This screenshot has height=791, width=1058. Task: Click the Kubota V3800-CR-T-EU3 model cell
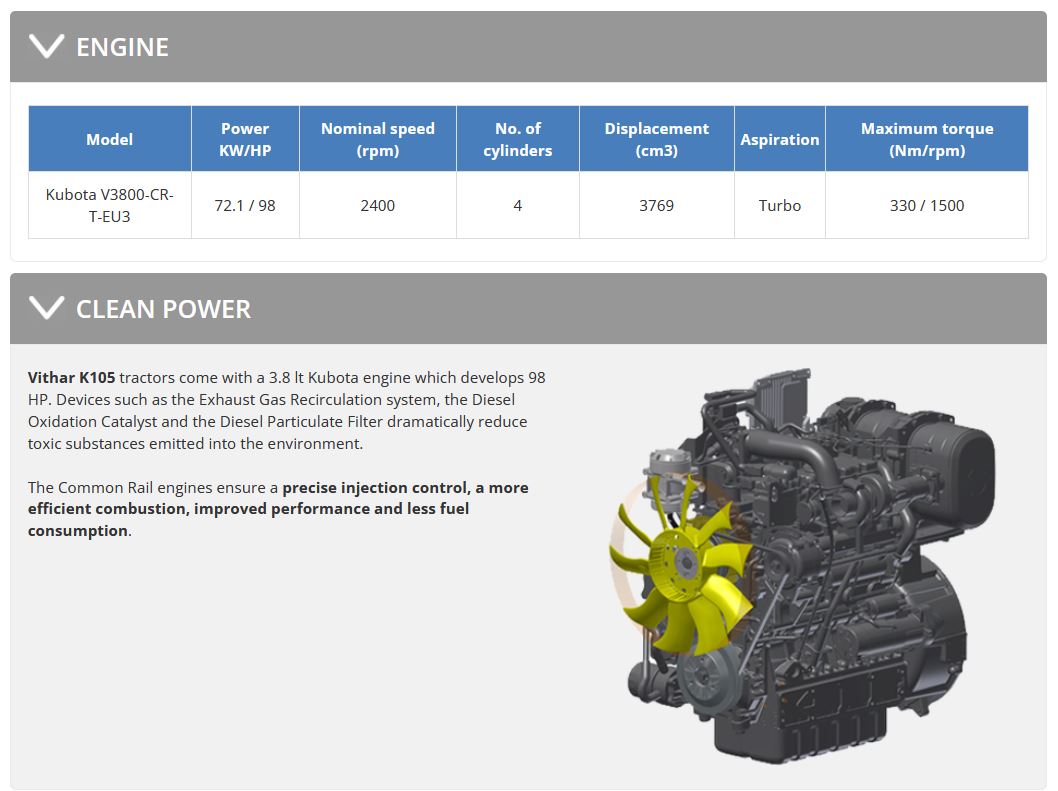tap(110, 205)
